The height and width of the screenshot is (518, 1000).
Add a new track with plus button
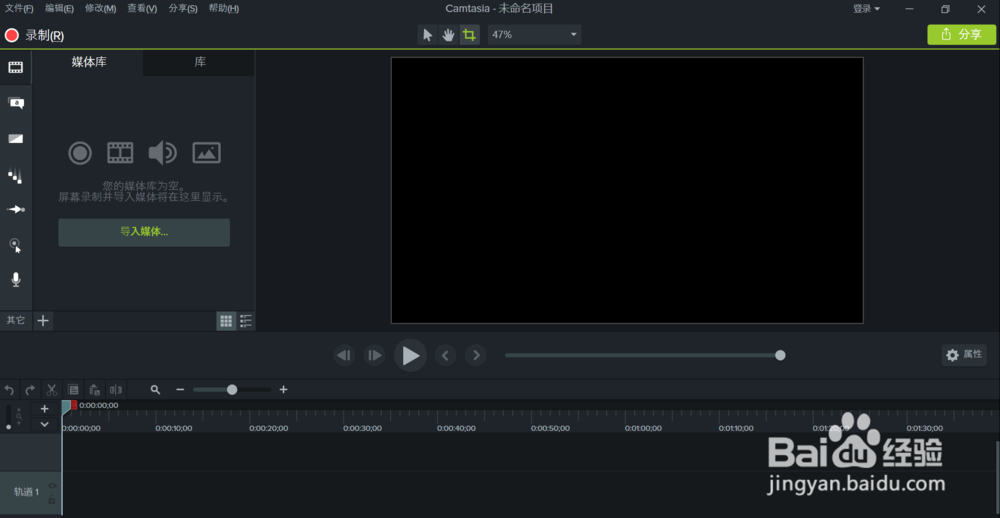(44, 409)
